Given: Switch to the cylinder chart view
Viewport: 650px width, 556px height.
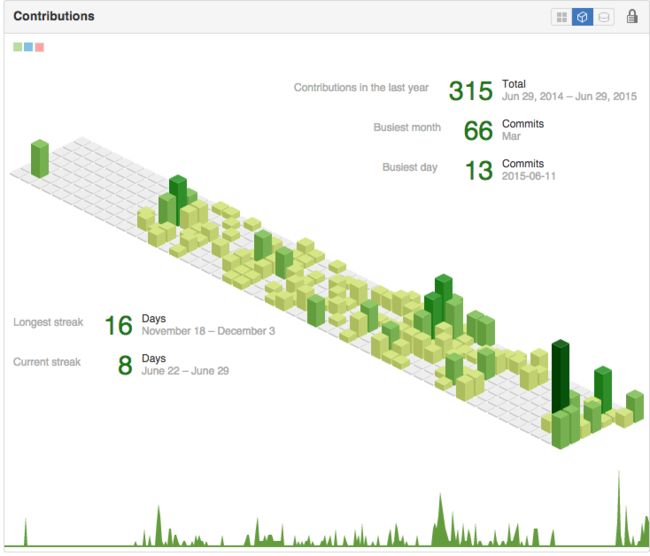Looking at the screenshot, I should tap(604, 17).
